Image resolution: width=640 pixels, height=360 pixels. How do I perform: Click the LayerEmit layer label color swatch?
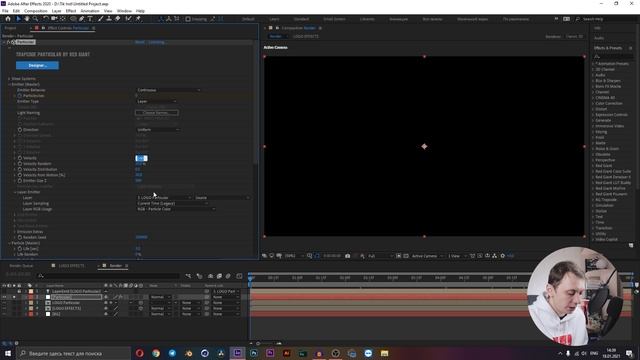click(31, 291)
